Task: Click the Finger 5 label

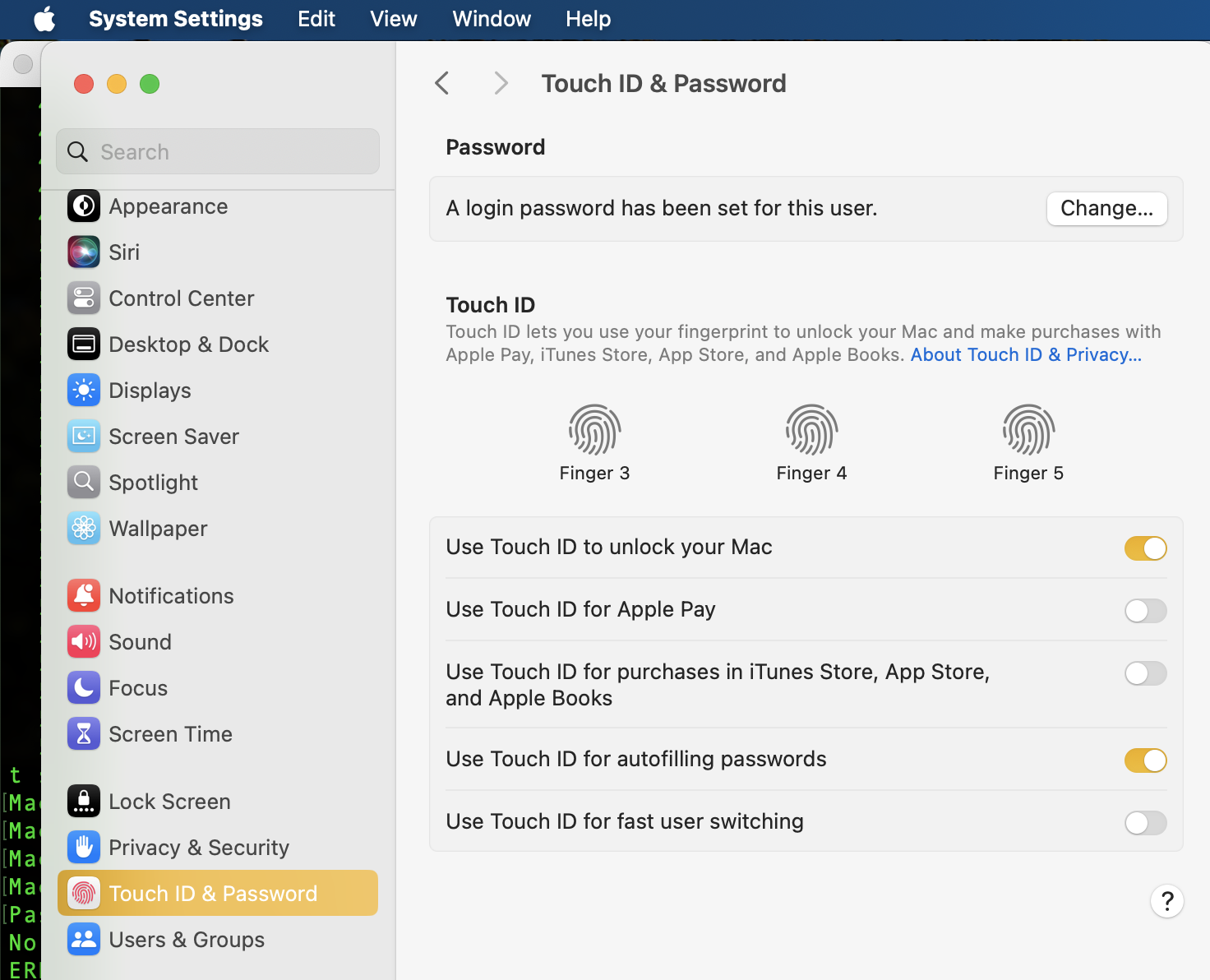Action: pos(1028,474)
